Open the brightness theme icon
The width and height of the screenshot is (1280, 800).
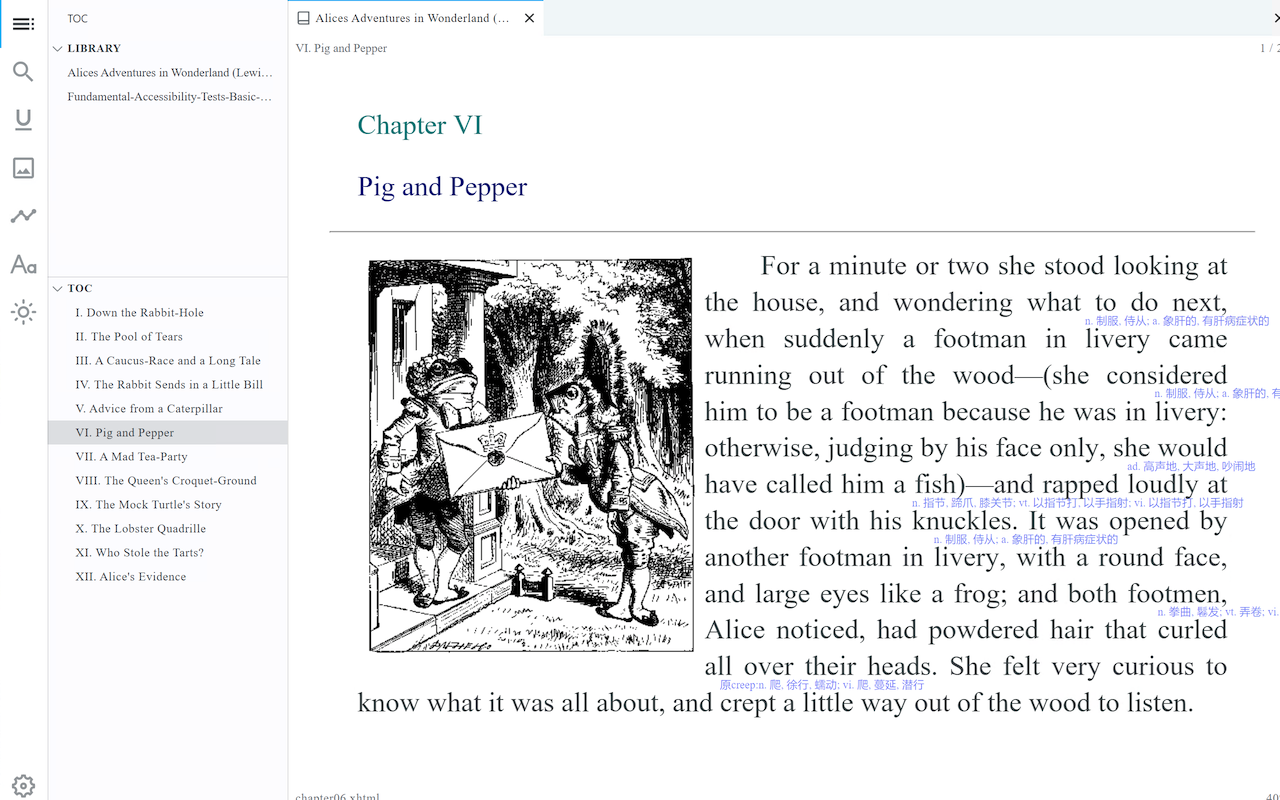click(x=23, y=312)
